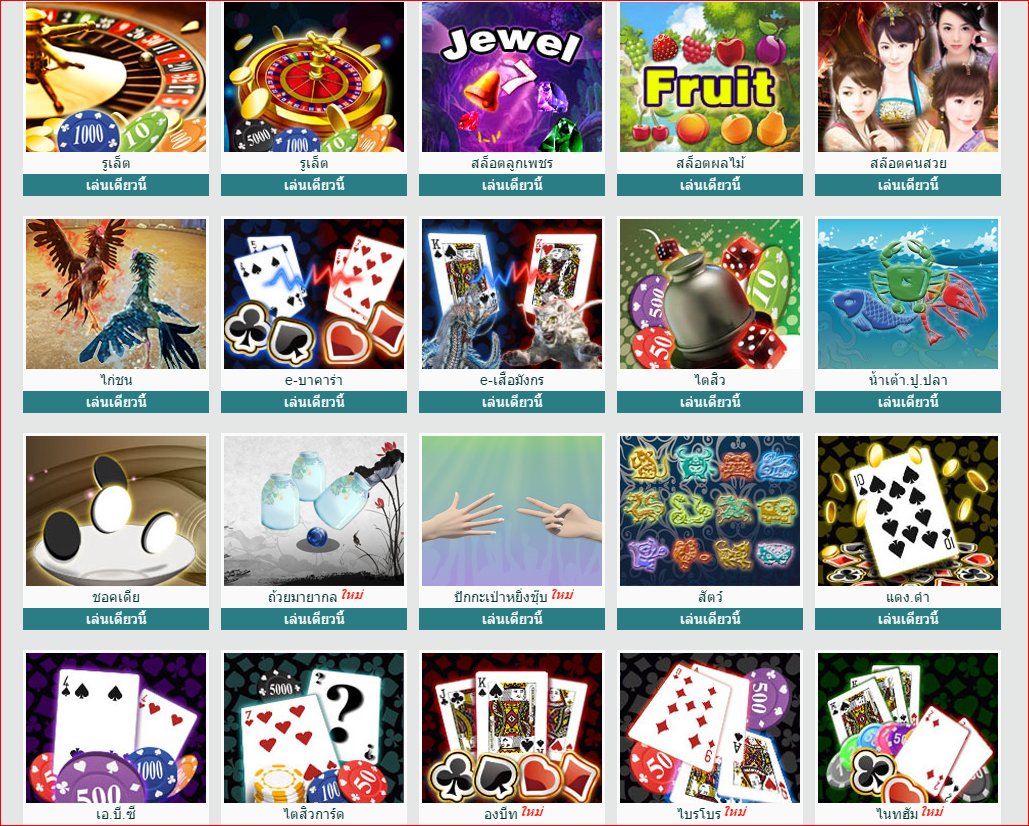
Task: Click play now button under แดง.ดำ
Action: pos(908,619)
